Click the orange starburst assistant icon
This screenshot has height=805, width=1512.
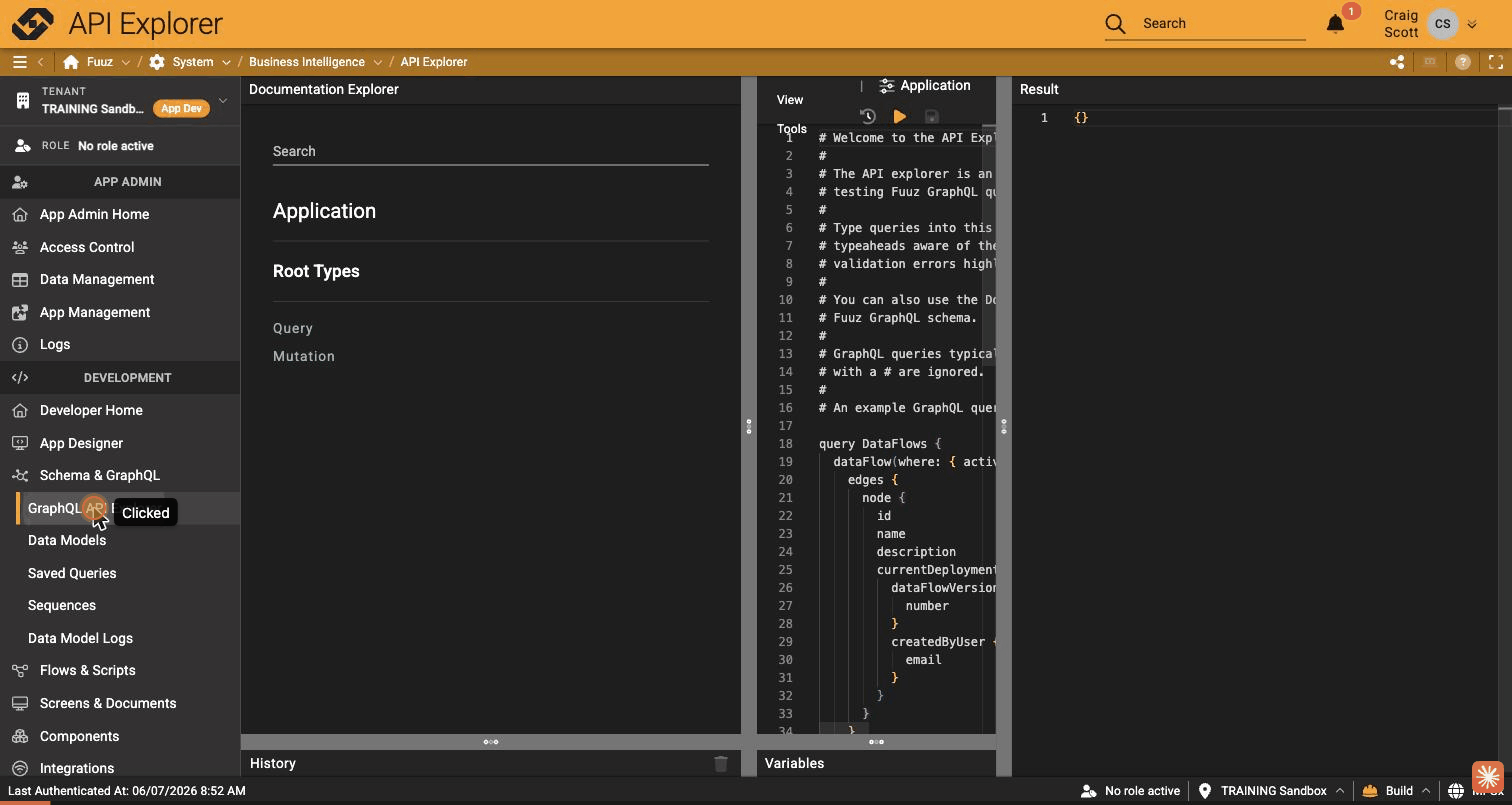tap(1487, 776)
